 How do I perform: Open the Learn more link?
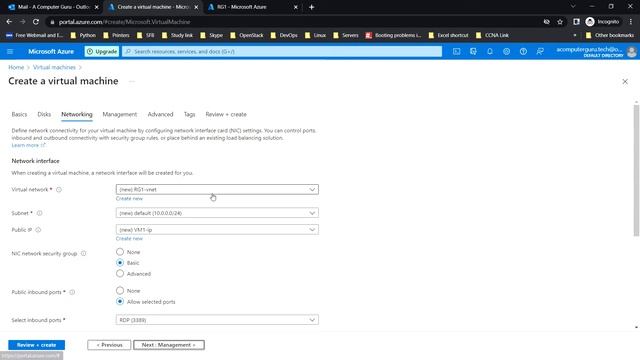click(28, 145)
